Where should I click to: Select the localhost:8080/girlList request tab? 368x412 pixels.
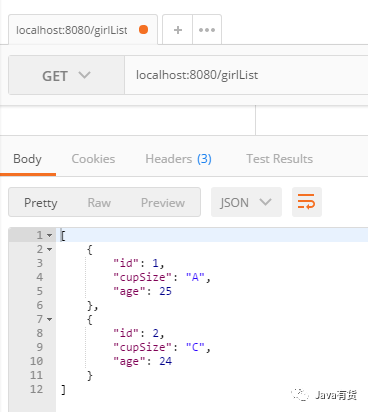coord(71,30)
